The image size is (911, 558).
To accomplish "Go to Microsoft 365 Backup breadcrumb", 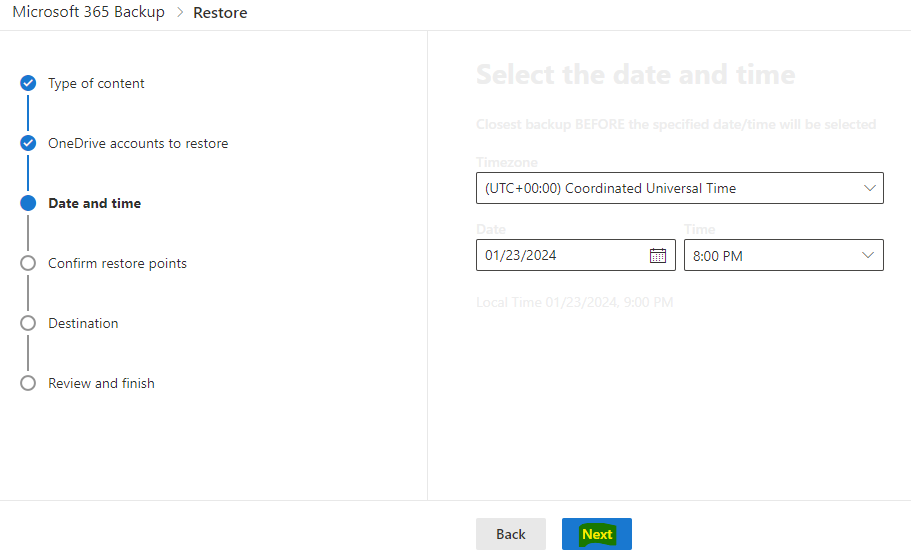I will 88,12.
